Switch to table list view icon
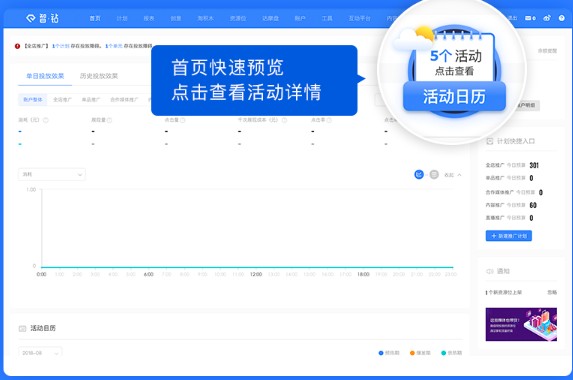 click(x=434, y=175)
